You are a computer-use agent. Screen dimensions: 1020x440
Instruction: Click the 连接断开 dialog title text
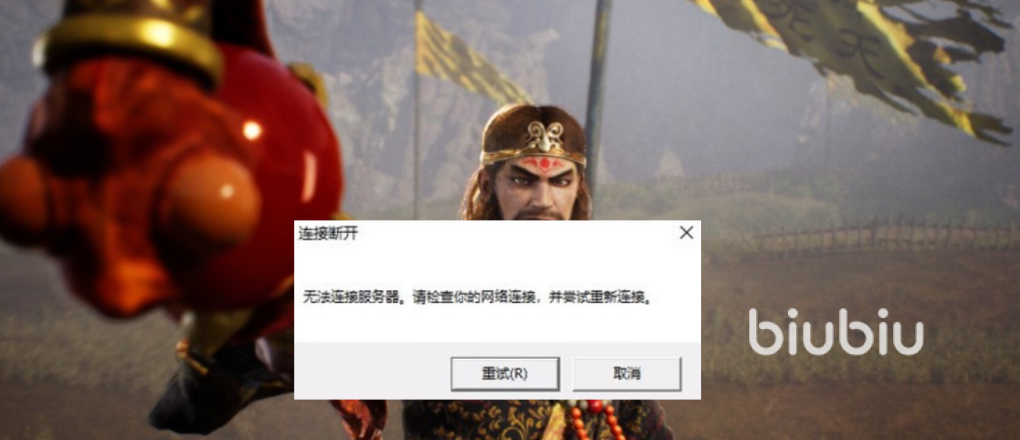tap(328, 234)
